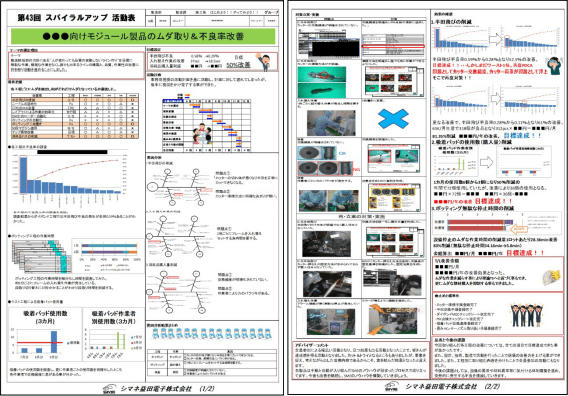568x396 pixels.
Task: Click the row of blue people icons
Action: pos(211,333)
